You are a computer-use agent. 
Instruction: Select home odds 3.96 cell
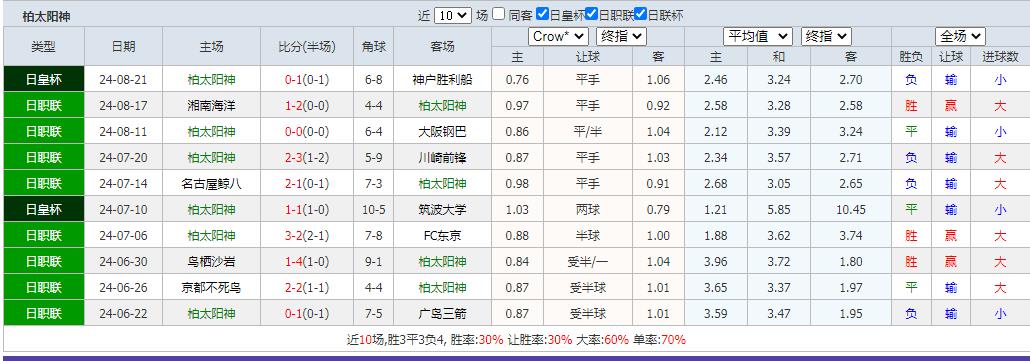pyautogui.click(x=715, y=262)
